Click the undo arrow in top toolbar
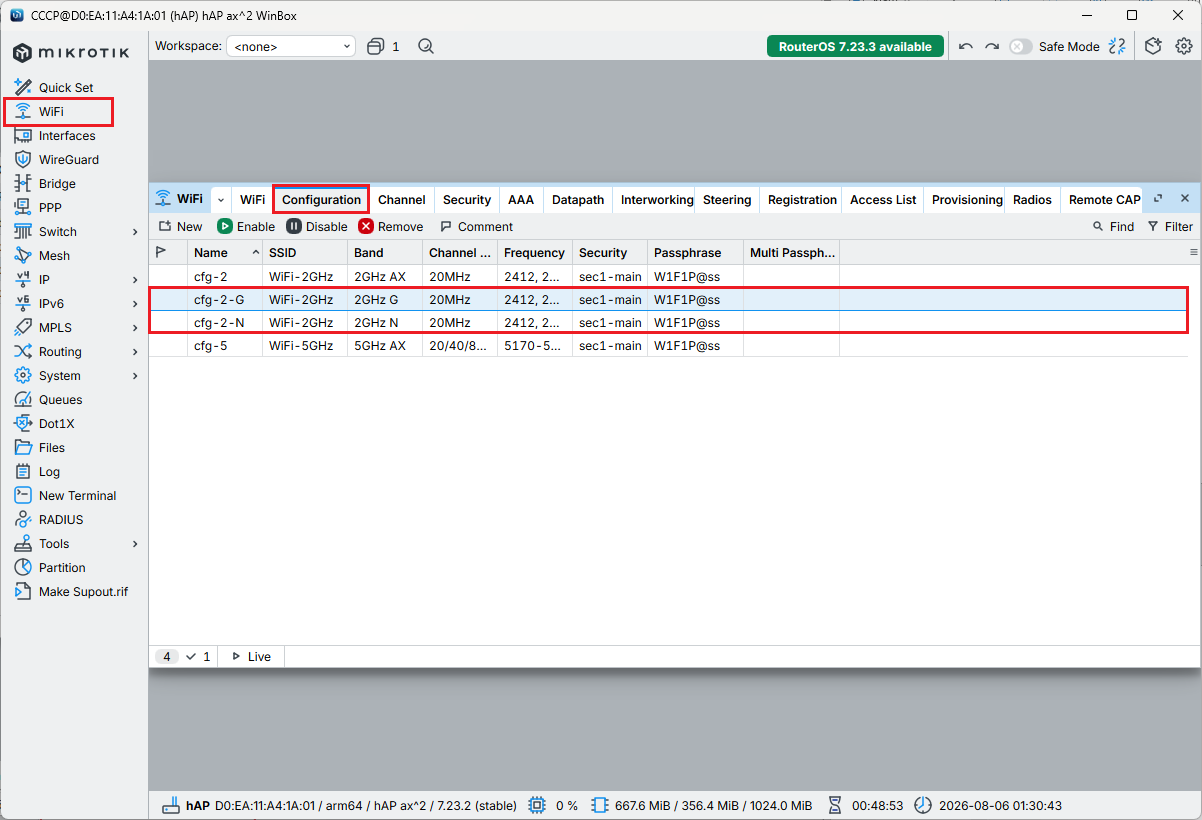This screenshot has height=820, width=1202. (x=965, y=46)
